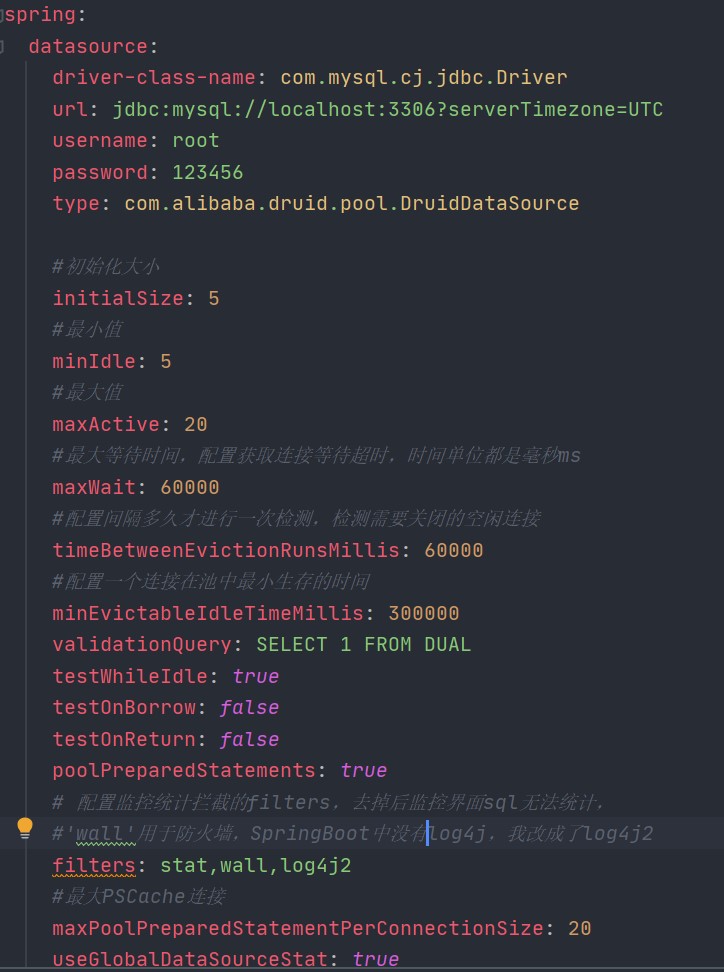This screenshot has height=972, width=724.
Task: Collapse the spring block fold marker
Action: 2,15
